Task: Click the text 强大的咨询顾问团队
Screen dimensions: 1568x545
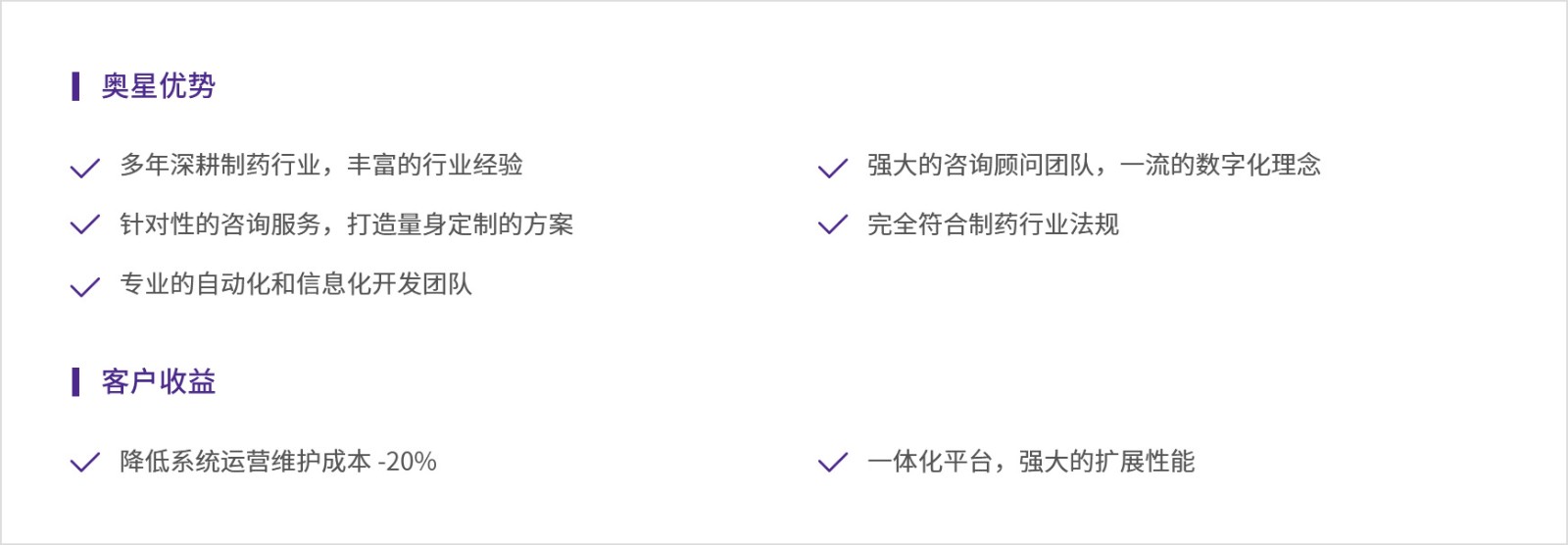Action: click(x=981, y=165)
